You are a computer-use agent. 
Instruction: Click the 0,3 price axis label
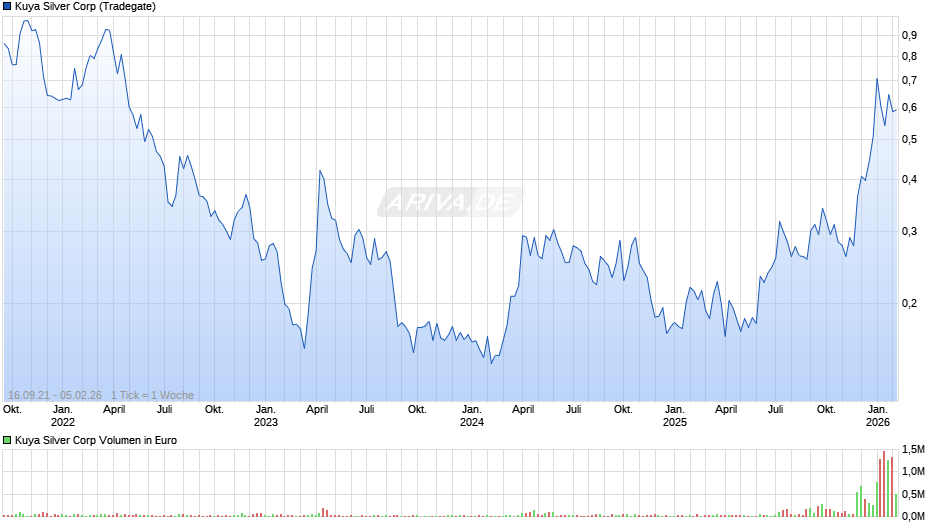(909, 232)
